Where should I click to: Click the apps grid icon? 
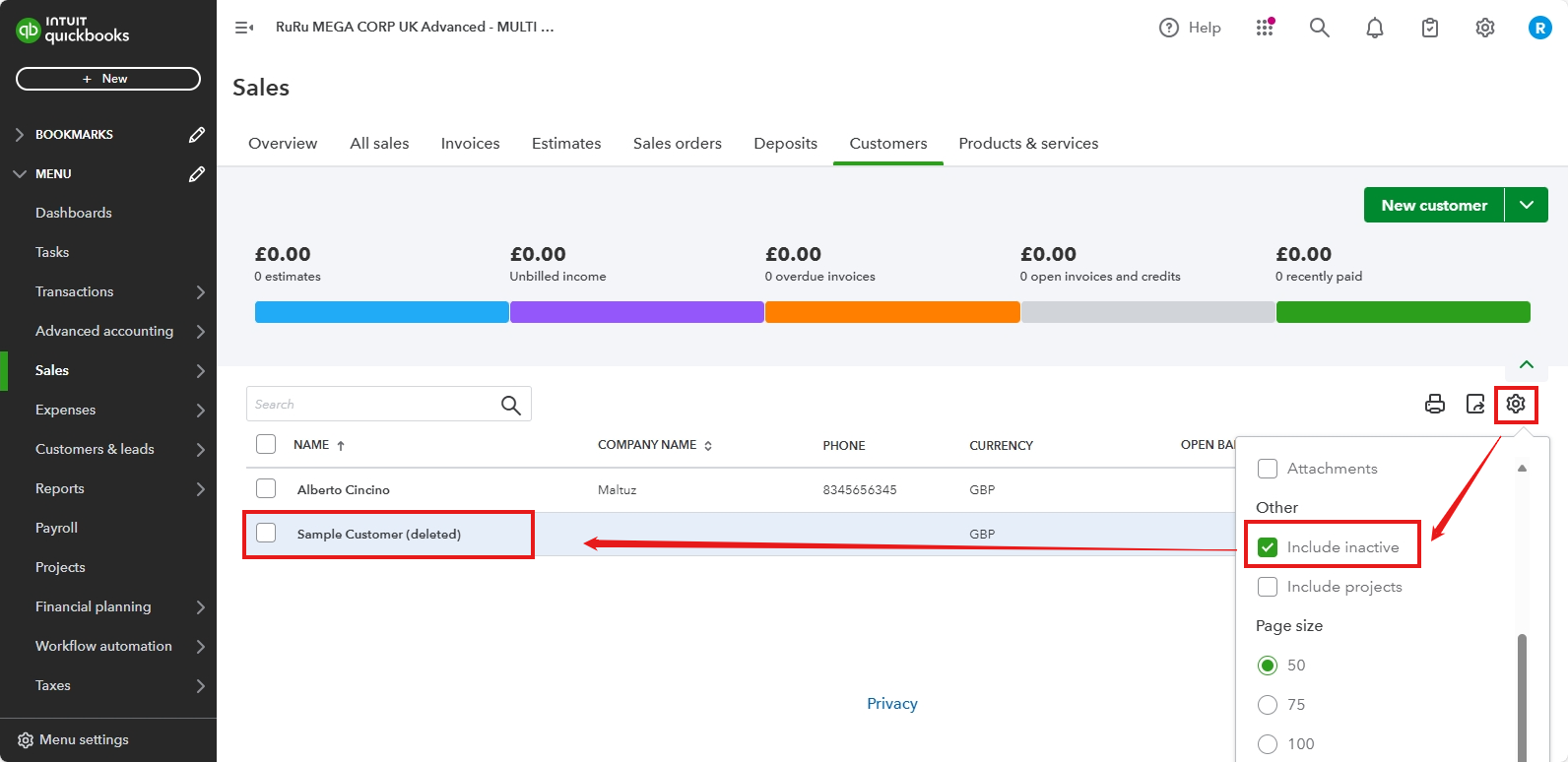(1265, 28)
